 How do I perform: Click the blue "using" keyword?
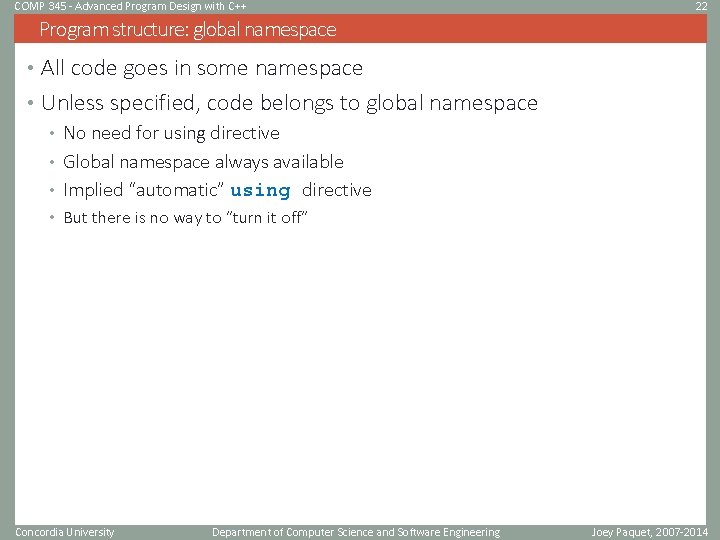[x=260, y=191]
